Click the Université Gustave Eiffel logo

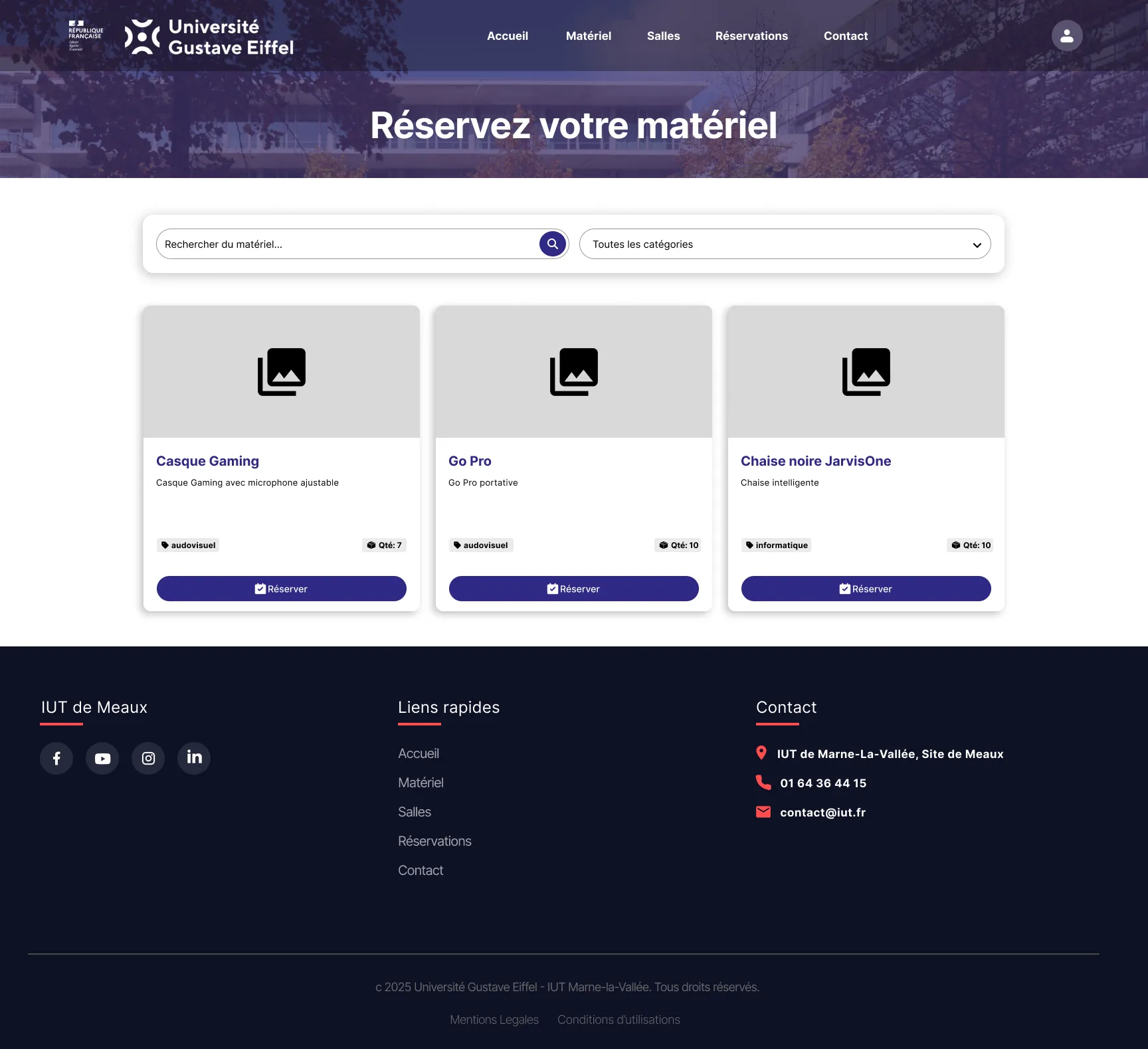[x=209, y=37]
